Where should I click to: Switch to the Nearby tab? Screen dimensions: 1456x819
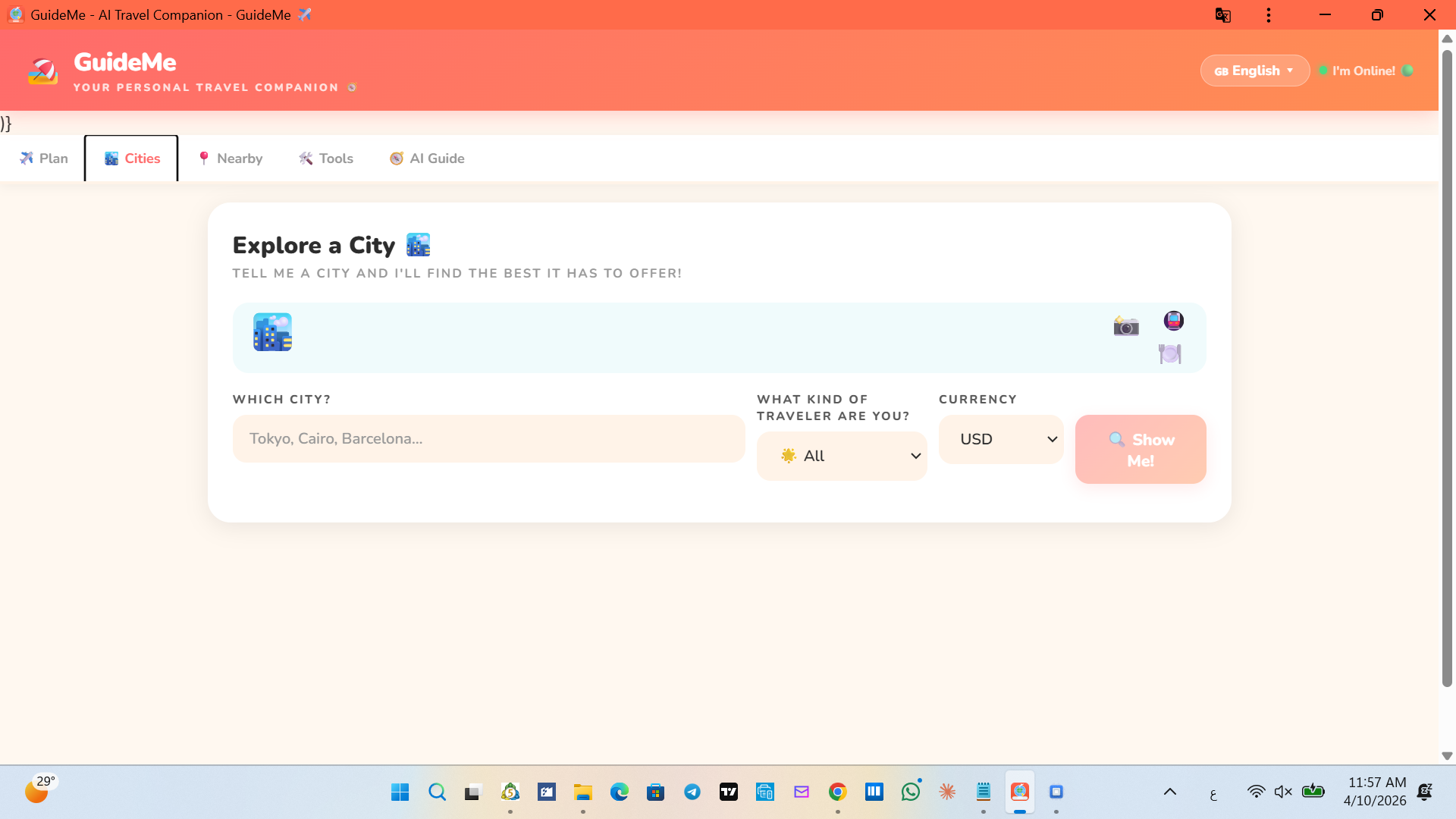pyautogui.click(x=230, y=158)
